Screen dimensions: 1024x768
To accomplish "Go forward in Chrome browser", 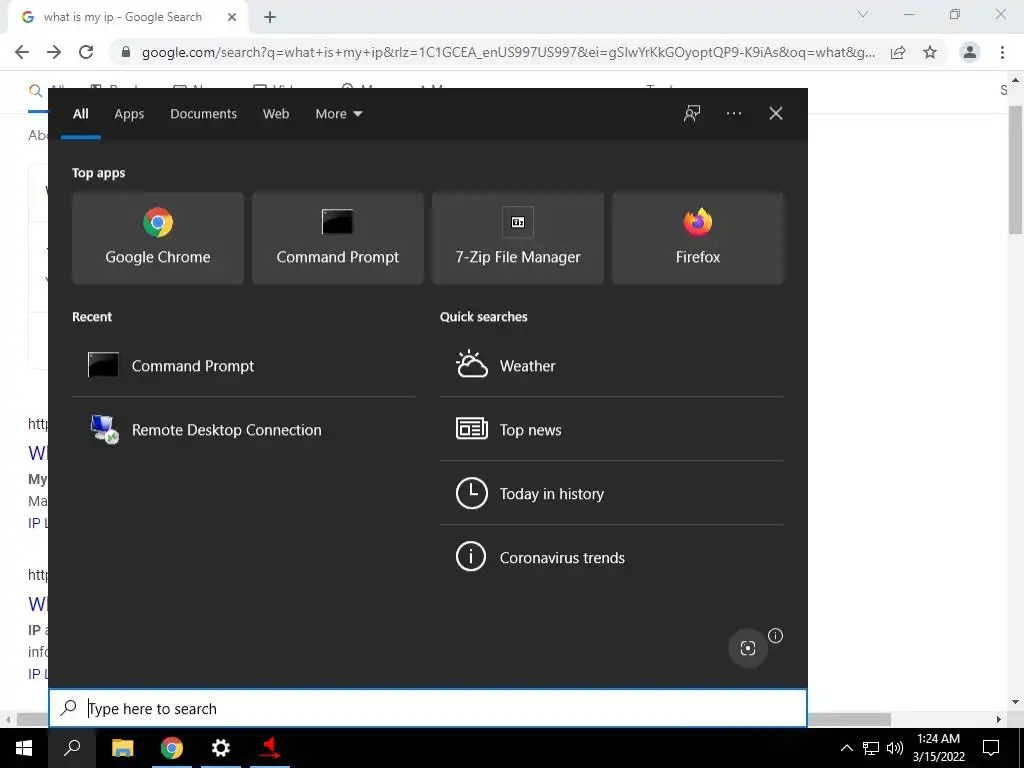I will (x=54, y=52).
